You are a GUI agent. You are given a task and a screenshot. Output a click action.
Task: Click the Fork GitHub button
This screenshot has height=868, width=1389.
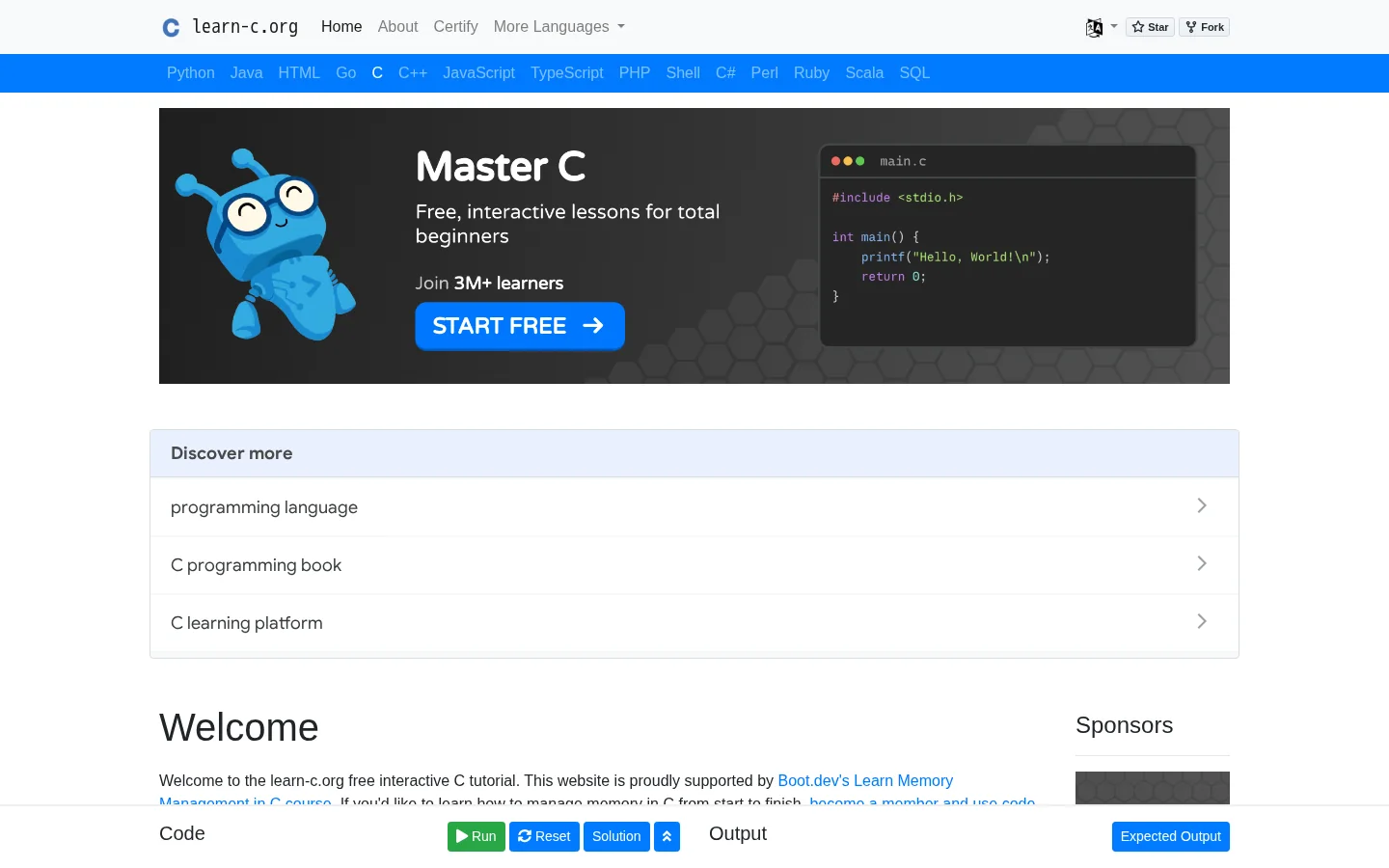point(1205,27)
